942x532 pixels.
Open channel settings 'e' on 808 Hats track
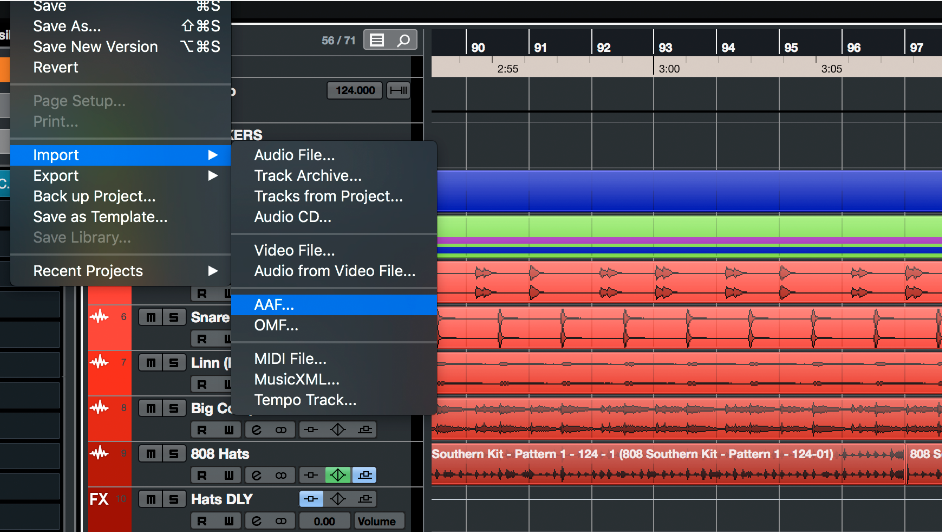pos(257,475)
